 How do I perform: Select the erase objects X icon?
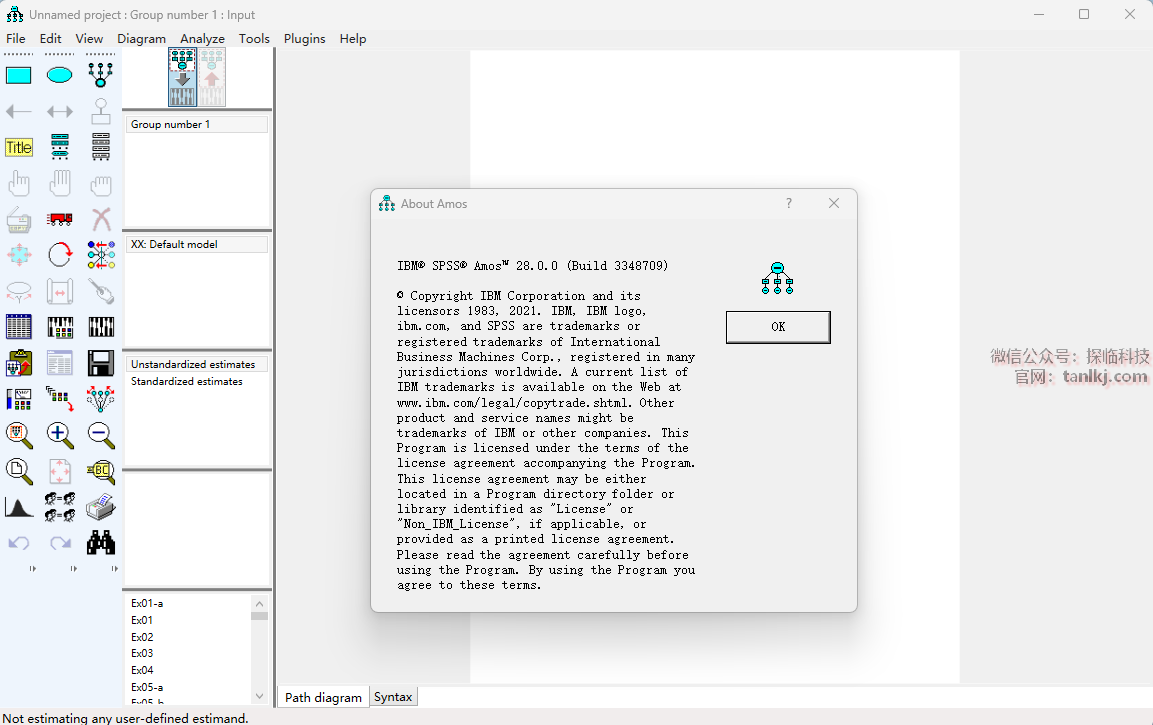point(101,219)
